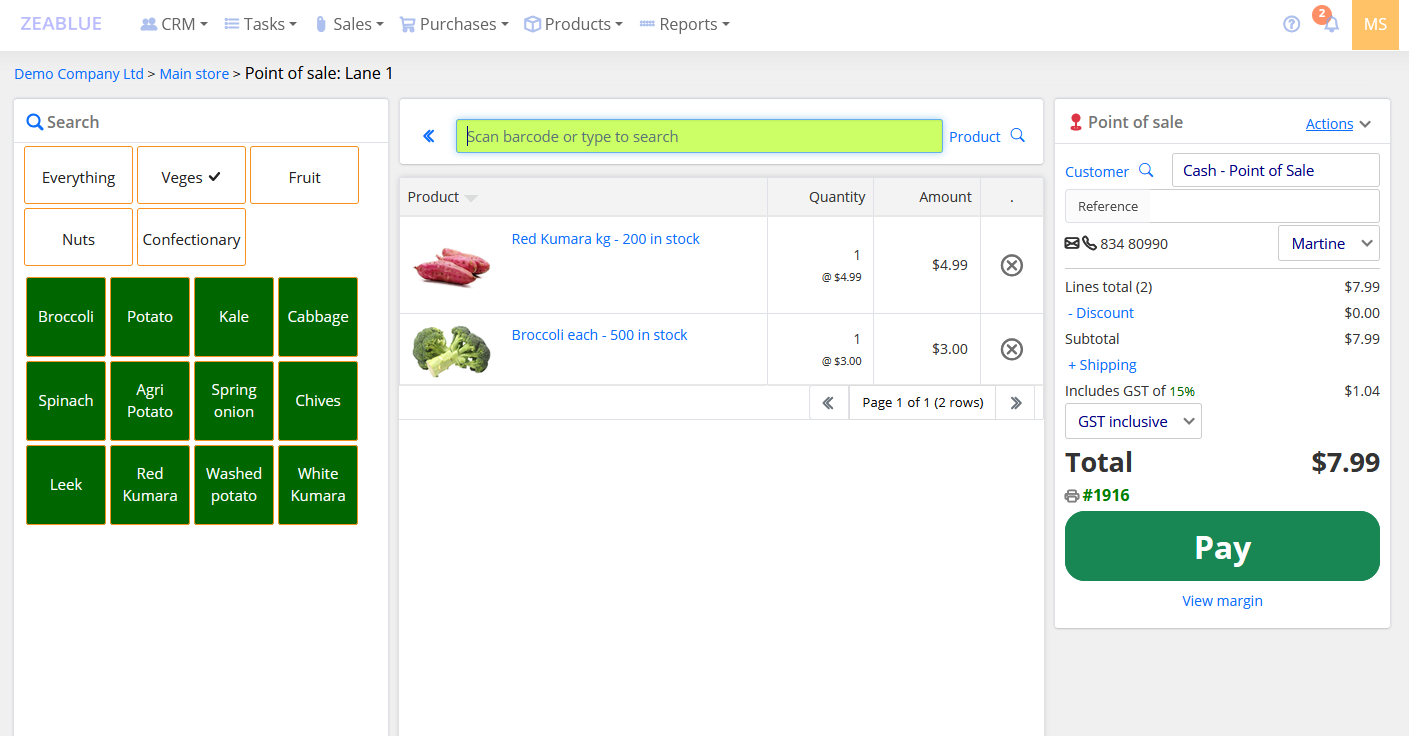Click the Cash - Point of Sale customer field
Viewport: 1409px width, 736px height.
[x=1276, y=170]
